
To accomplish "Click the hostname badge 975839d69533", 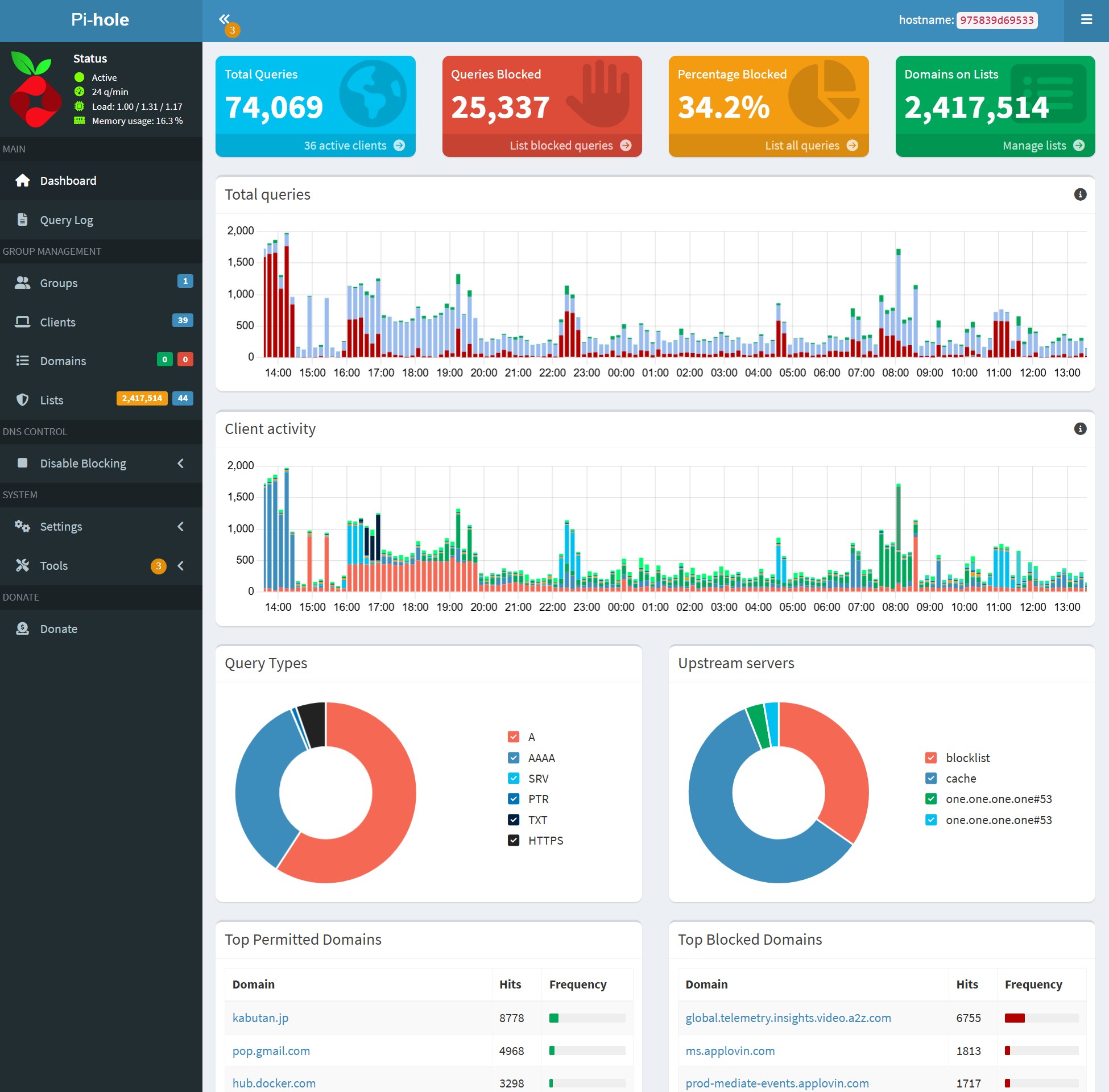I will pyautogui.click(x=996, y=20).
